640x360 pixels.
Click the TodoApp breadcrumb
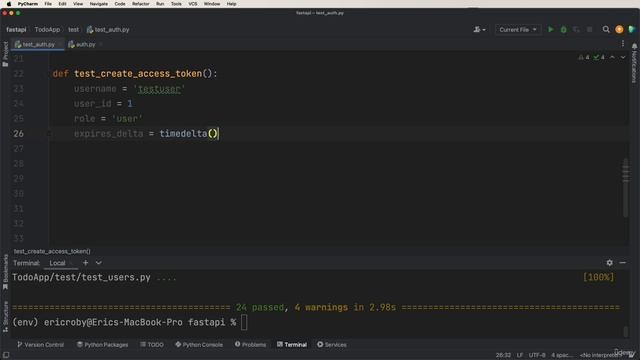tap(47, 29)
